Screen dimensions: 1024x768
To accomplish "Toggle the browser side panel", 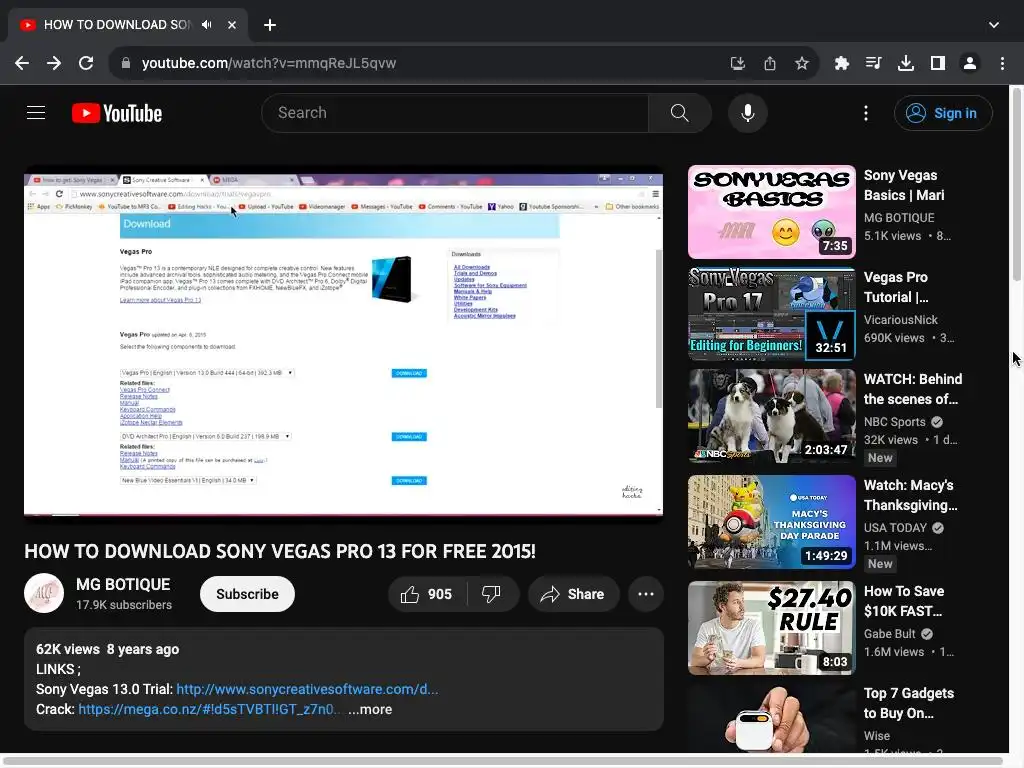I will [938, 63].
